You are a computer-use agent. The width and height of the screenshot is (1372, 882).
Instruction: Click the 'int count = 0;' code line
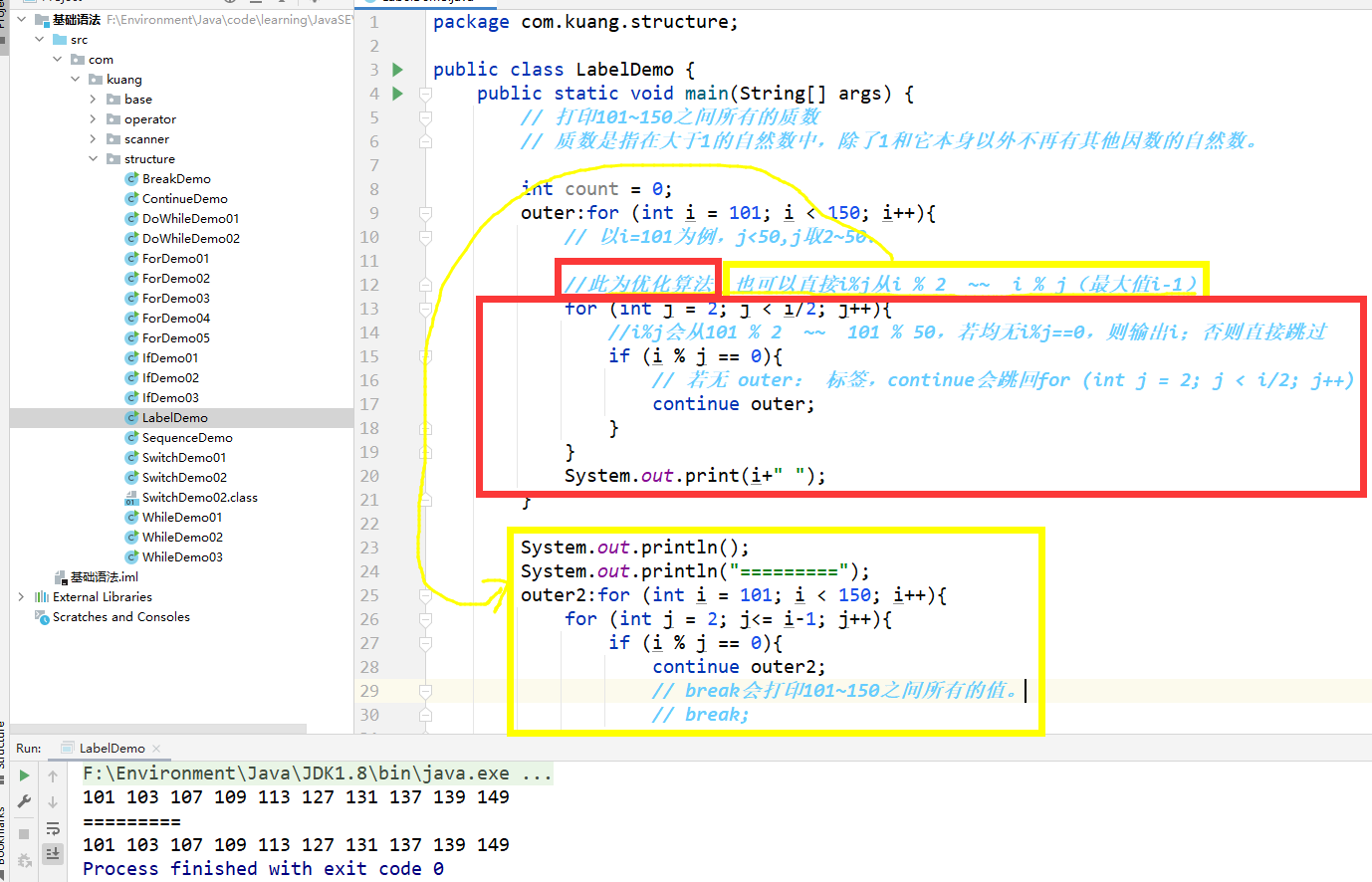pyautogui.click(x=596, y=189)
